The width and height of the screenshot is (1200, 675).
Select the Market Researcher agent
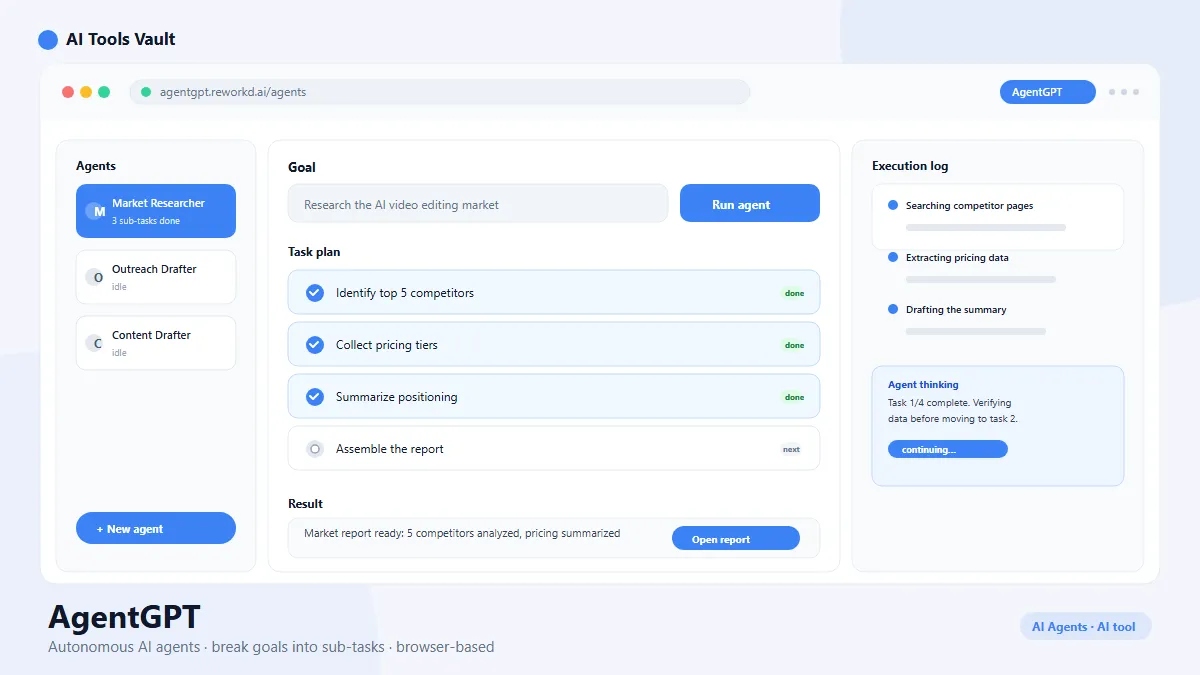coord(156,211)
